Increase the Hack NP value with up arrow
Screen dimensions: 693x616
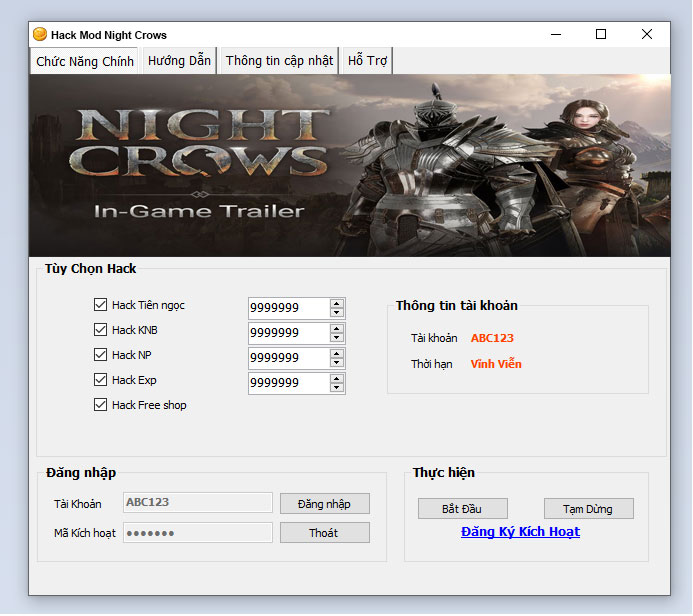[337, 354]
